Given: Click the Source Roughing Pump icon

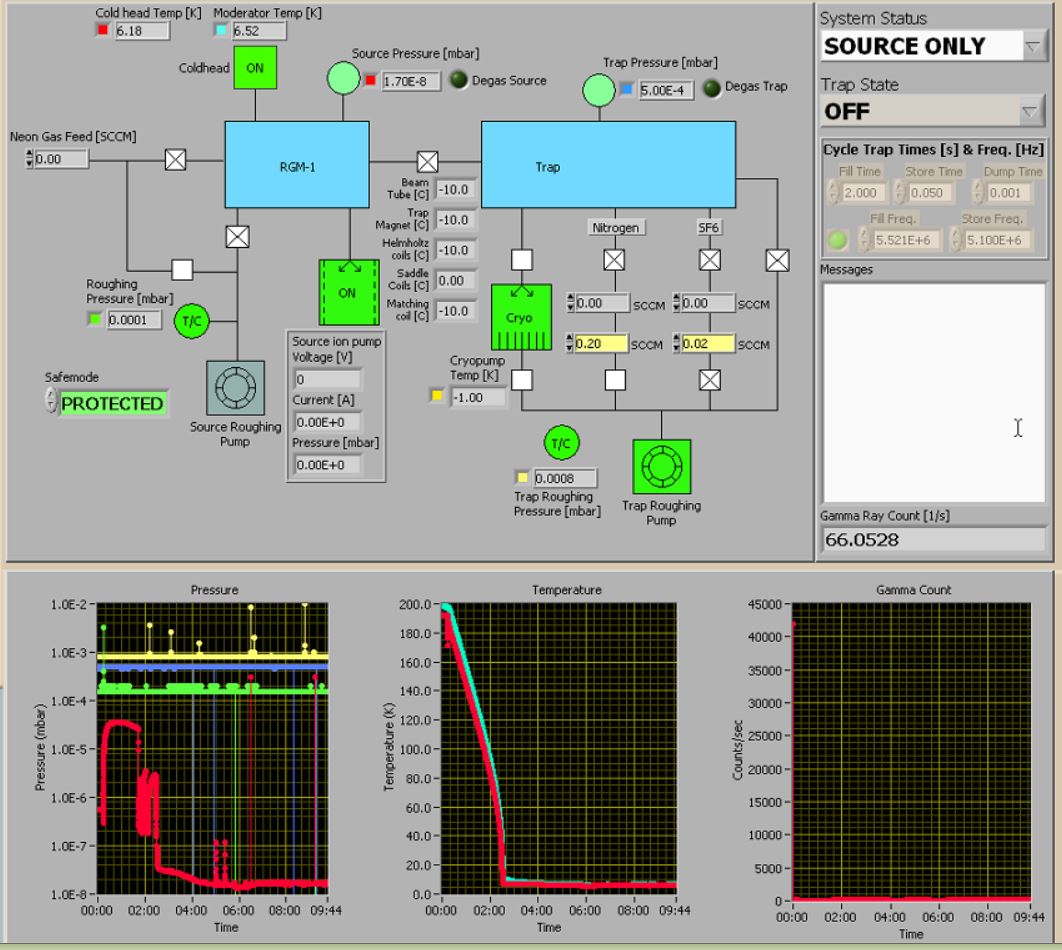Looking at the screenshot, I should click(235, 387).
